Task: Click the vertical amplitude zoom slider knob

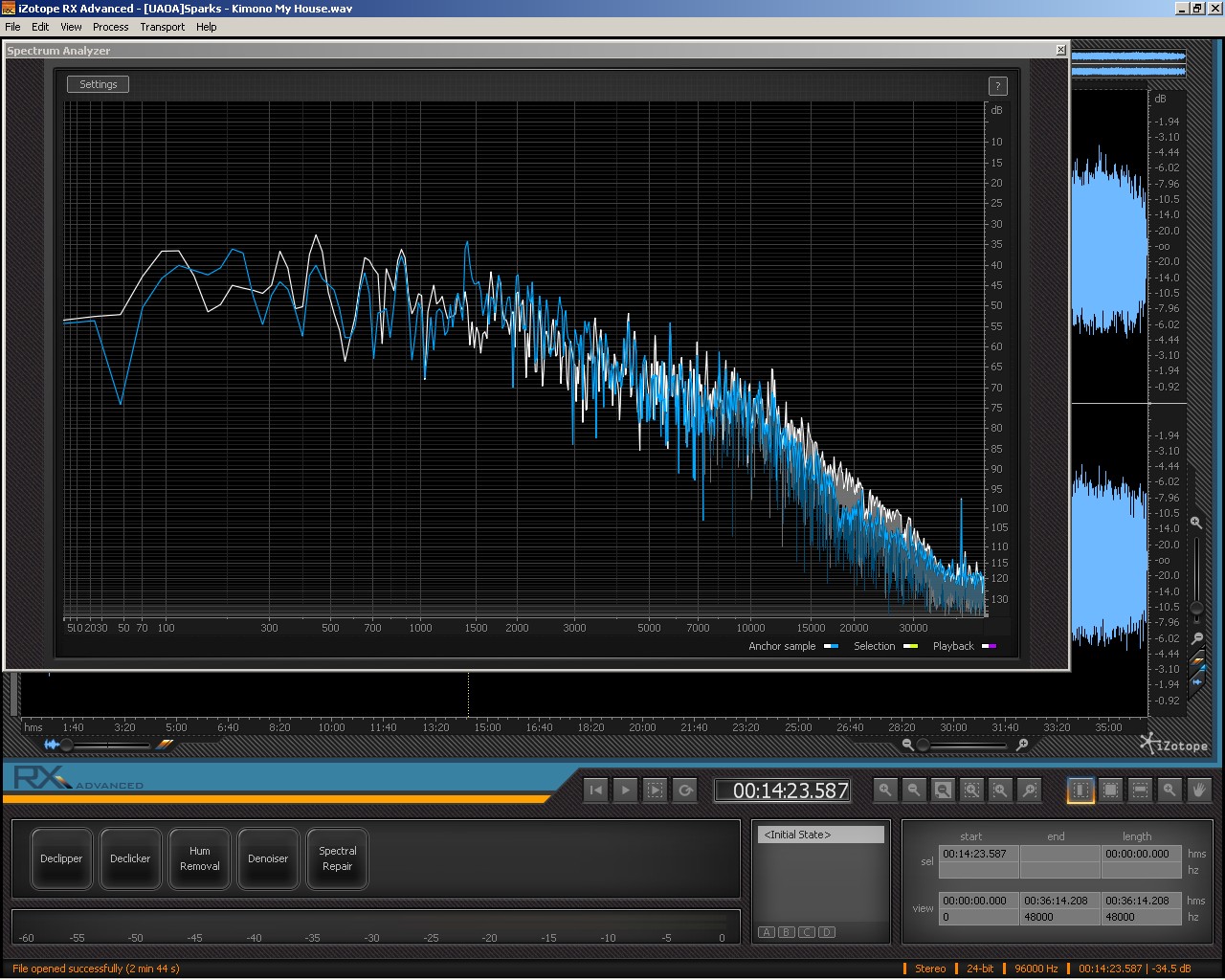Action: [1196, 608]
